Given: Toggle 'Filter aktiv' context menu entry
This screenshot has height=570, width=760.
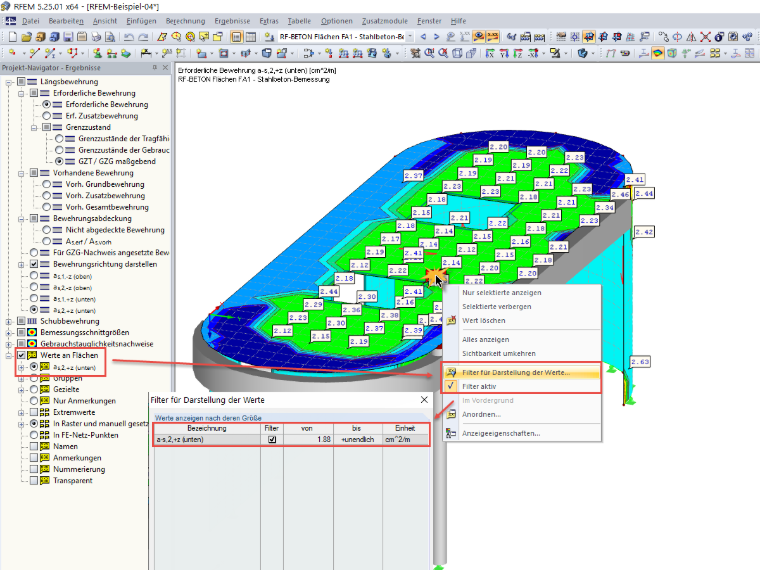Looking at the screenshot, I should (x=522, y=386).
